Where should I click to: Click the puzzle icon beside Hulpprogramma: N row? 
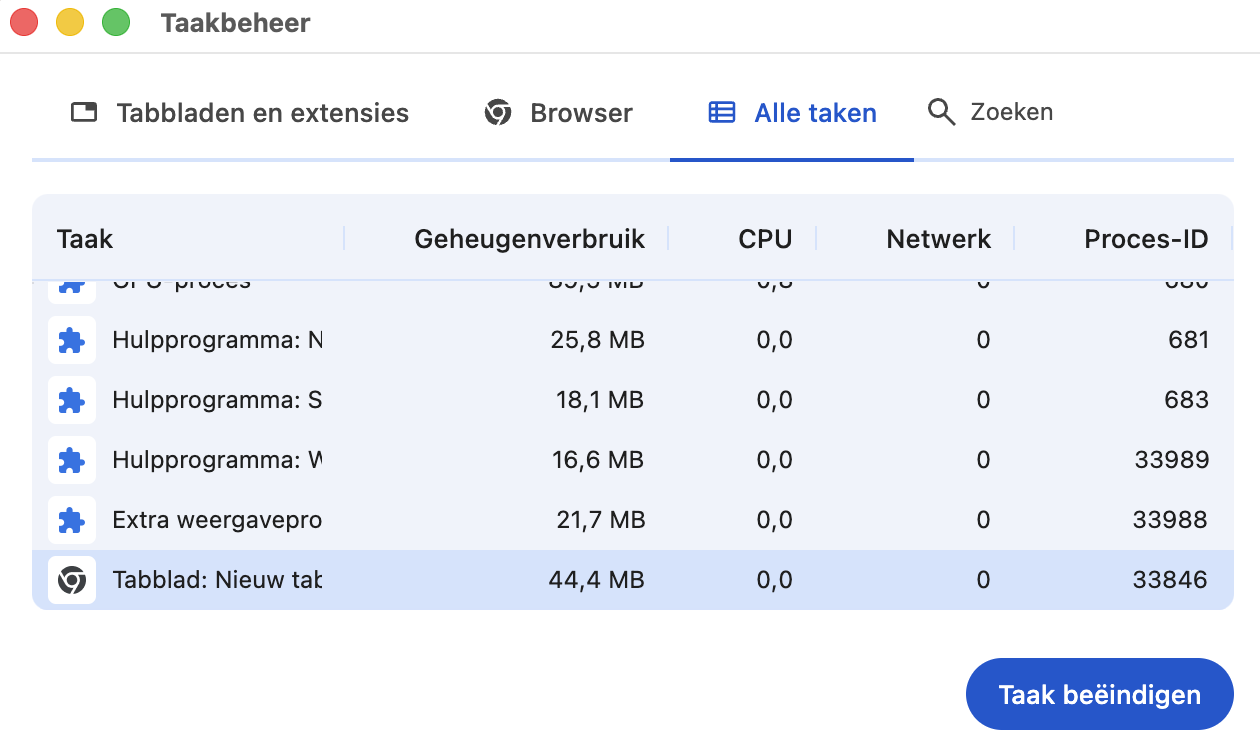point(71,340)
